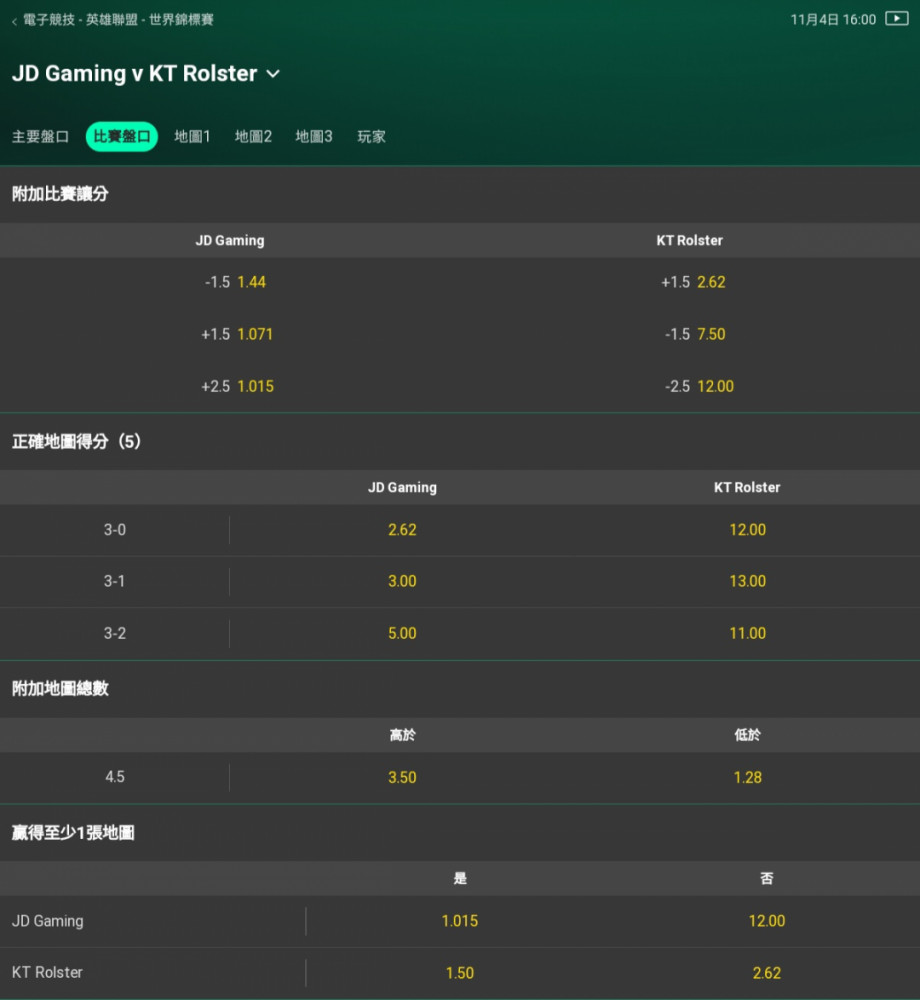Pick JD Gaming 3-2 score at 5.00

(x=402, y=634)
